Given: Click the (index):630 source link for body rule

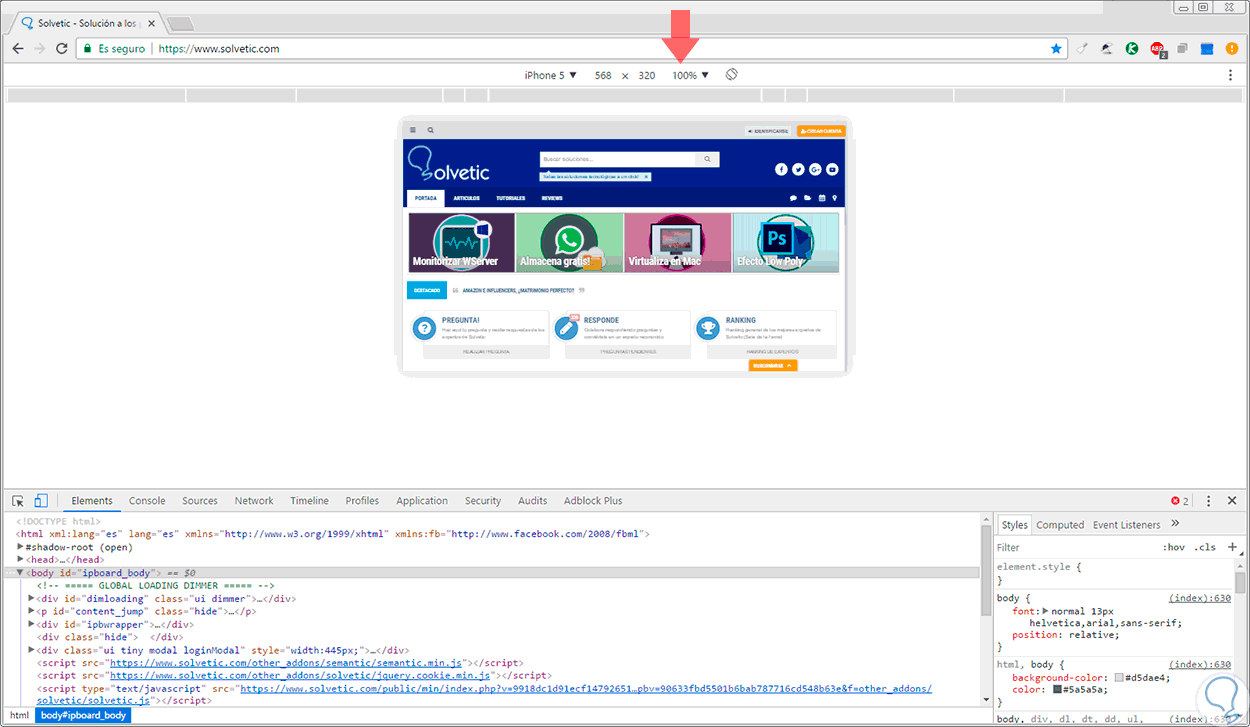Looking at the screenshot, I should tap(1200, 598).
